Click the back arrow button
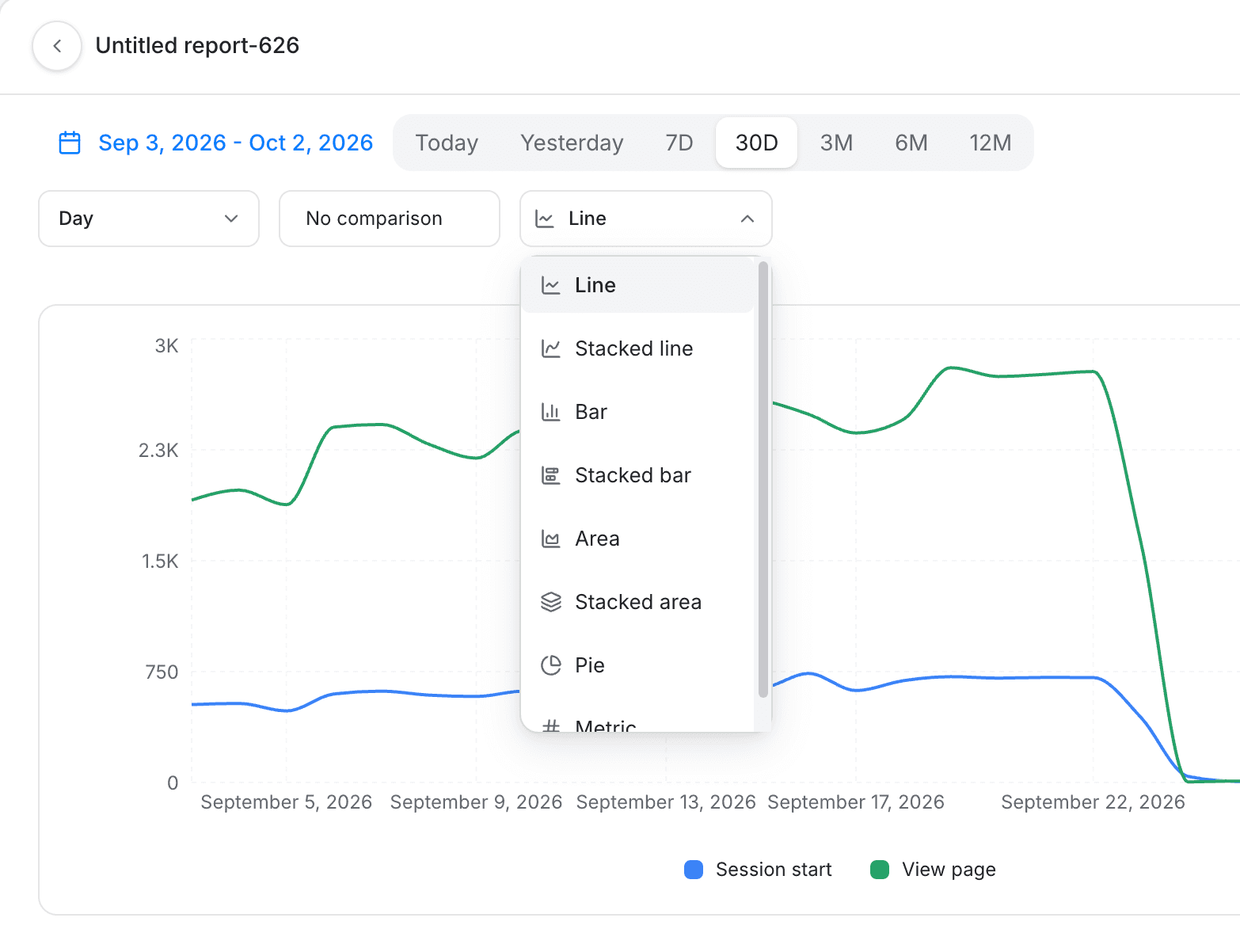Image resolution: width=1240 pixels, height=952 pixels. [57, 46]
